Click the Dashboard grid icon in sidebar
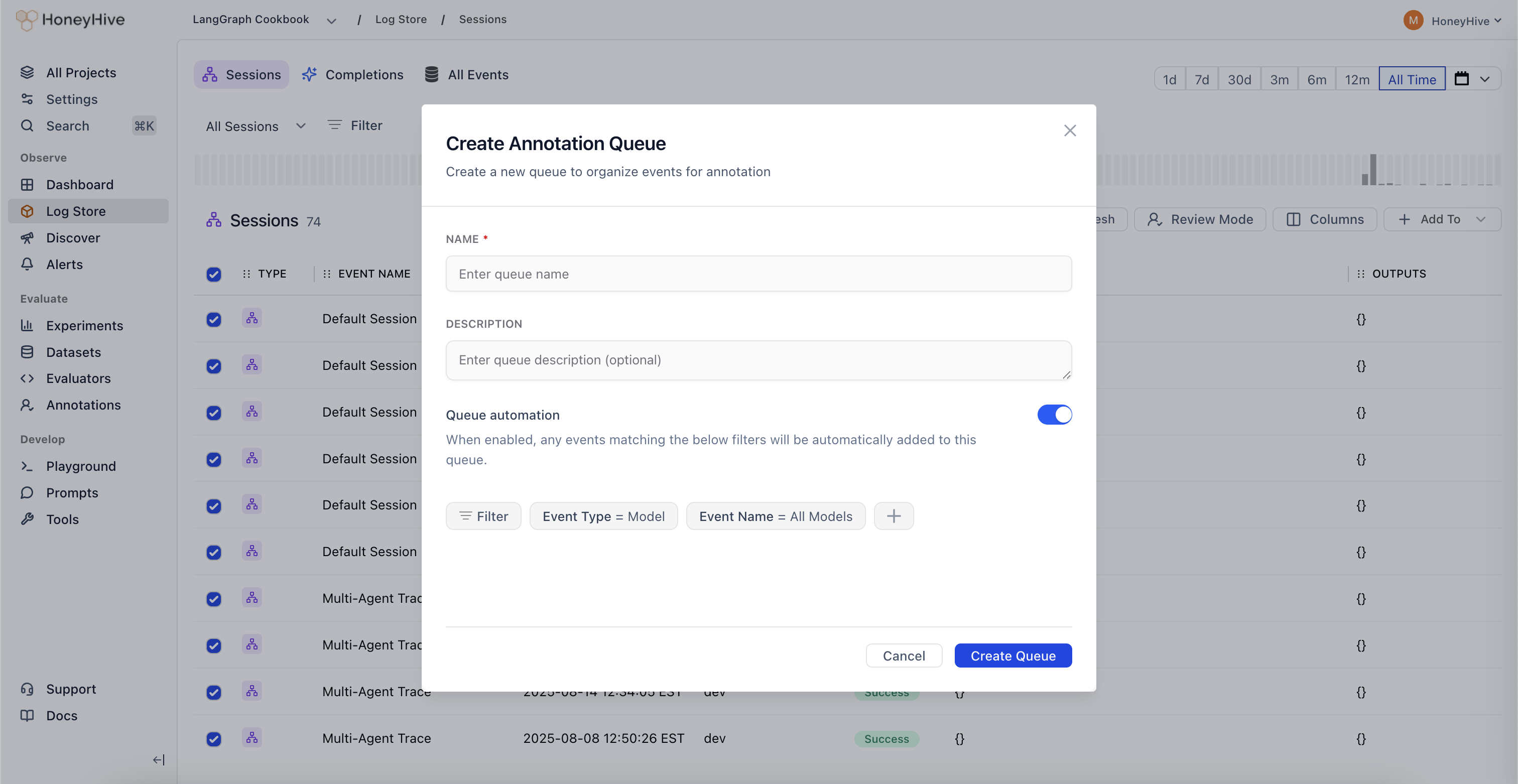The image size is (1518, 784). [x=27, y=184]
